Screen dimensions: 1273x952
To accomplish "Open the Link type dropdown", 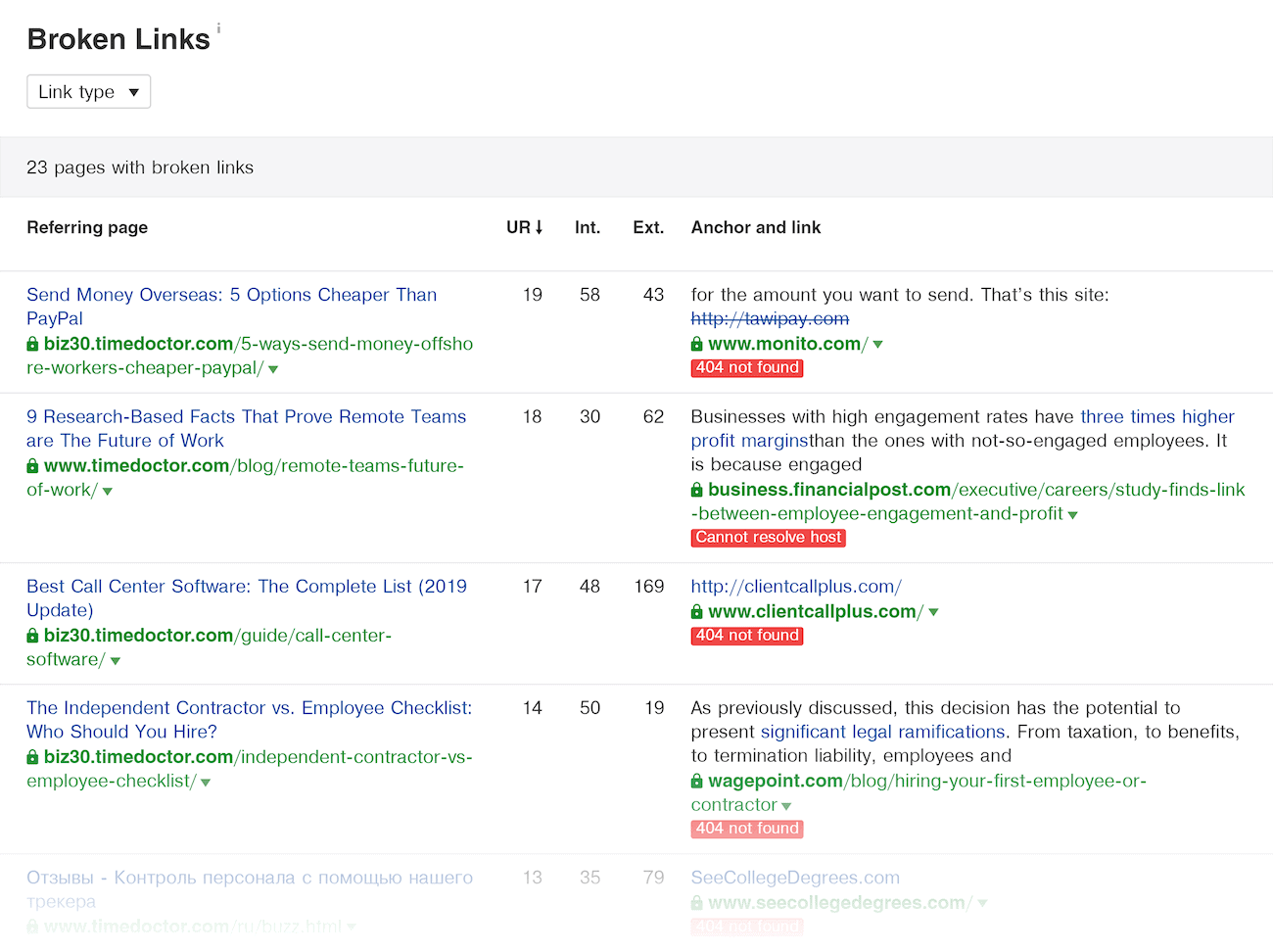I will (x=88, y=92).
